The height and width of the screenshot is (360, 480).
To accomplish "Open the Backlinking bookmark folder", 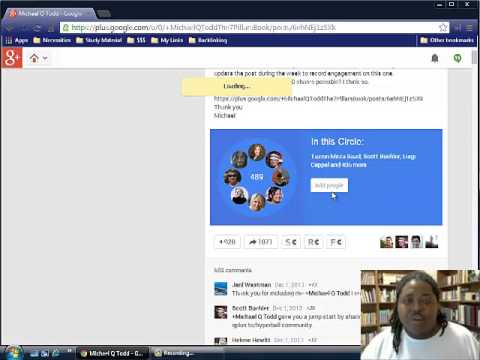I will (208, 40).
